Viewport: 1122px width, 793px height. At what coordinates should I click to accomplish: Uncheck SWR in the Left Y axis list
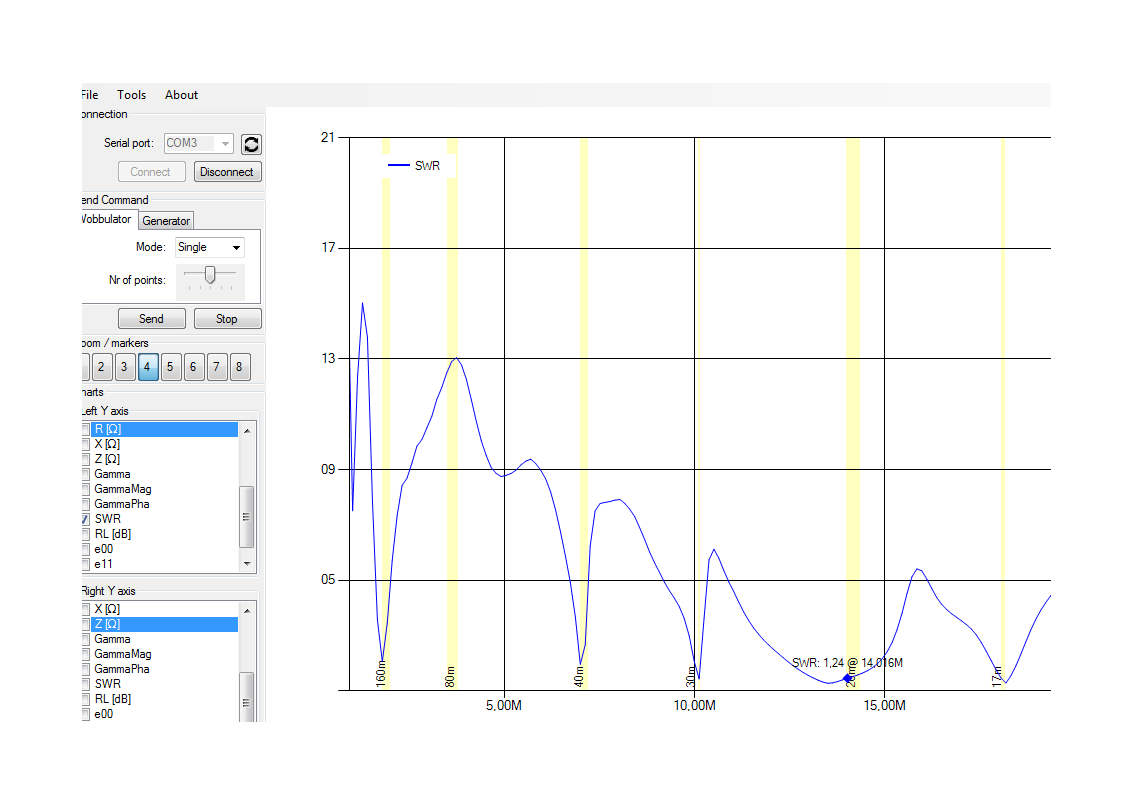pyautogui.click(x=85, y=519)
